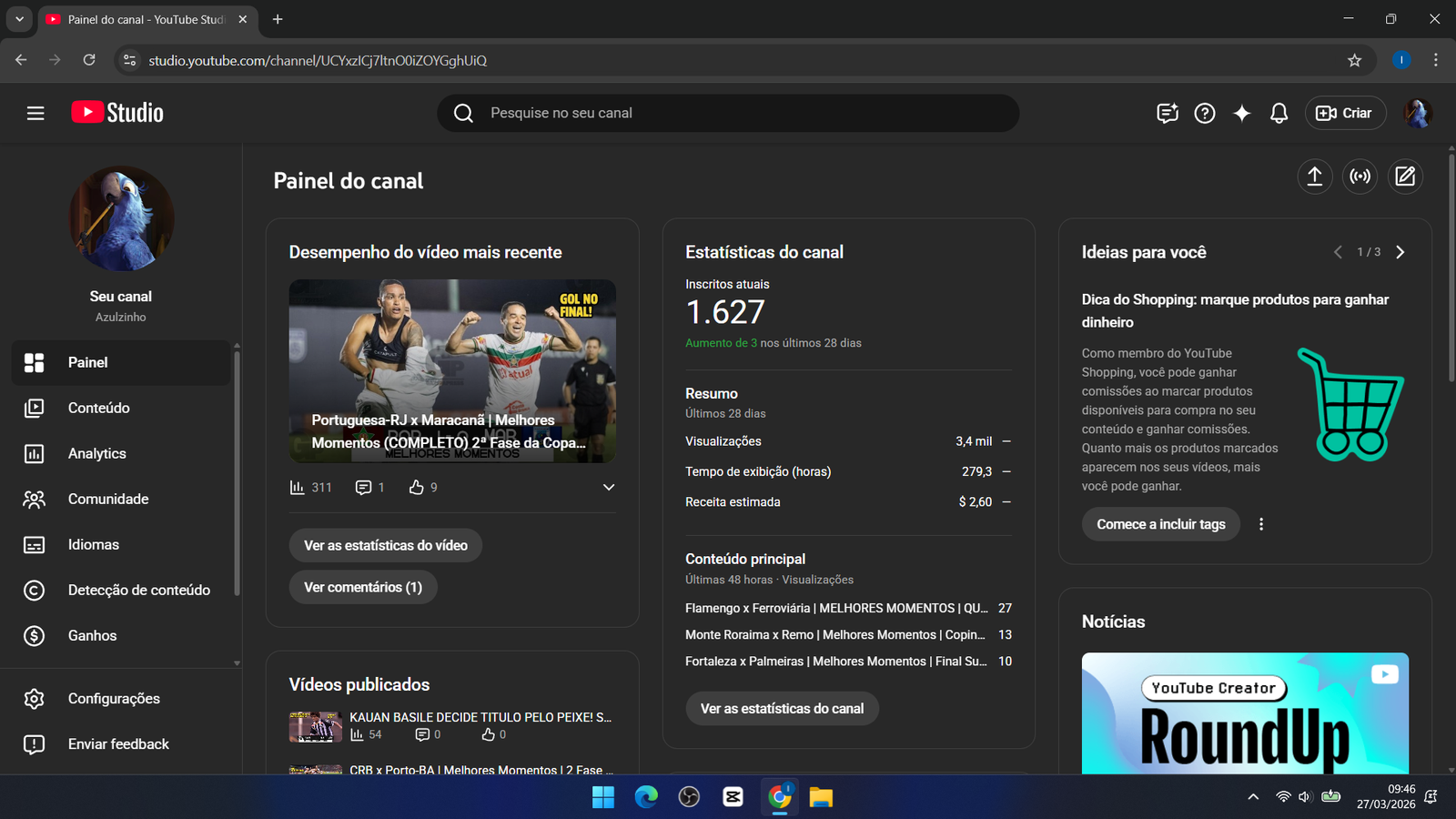Open the help question mark icon

pyautogui.click(x=1205, y=113)
